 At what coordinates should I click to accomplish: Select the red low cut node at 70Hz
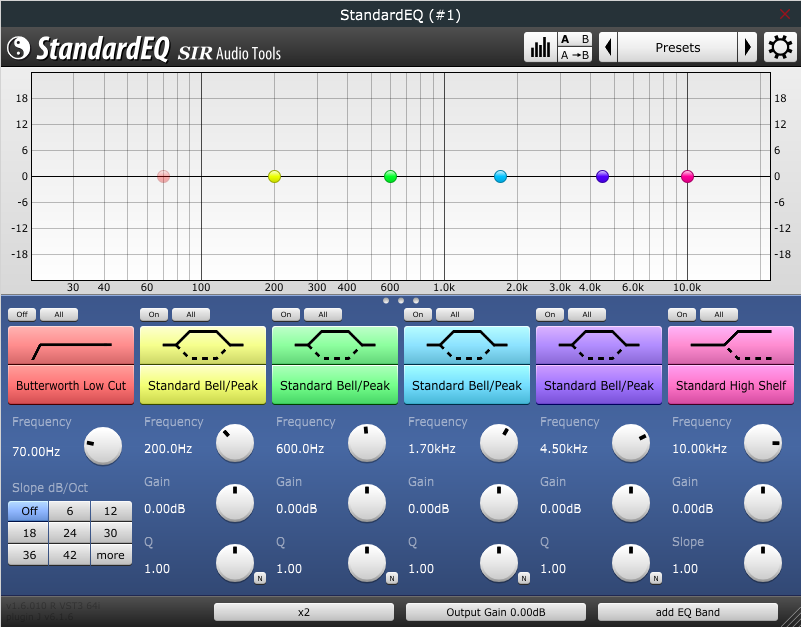click(x=163, y=176)
